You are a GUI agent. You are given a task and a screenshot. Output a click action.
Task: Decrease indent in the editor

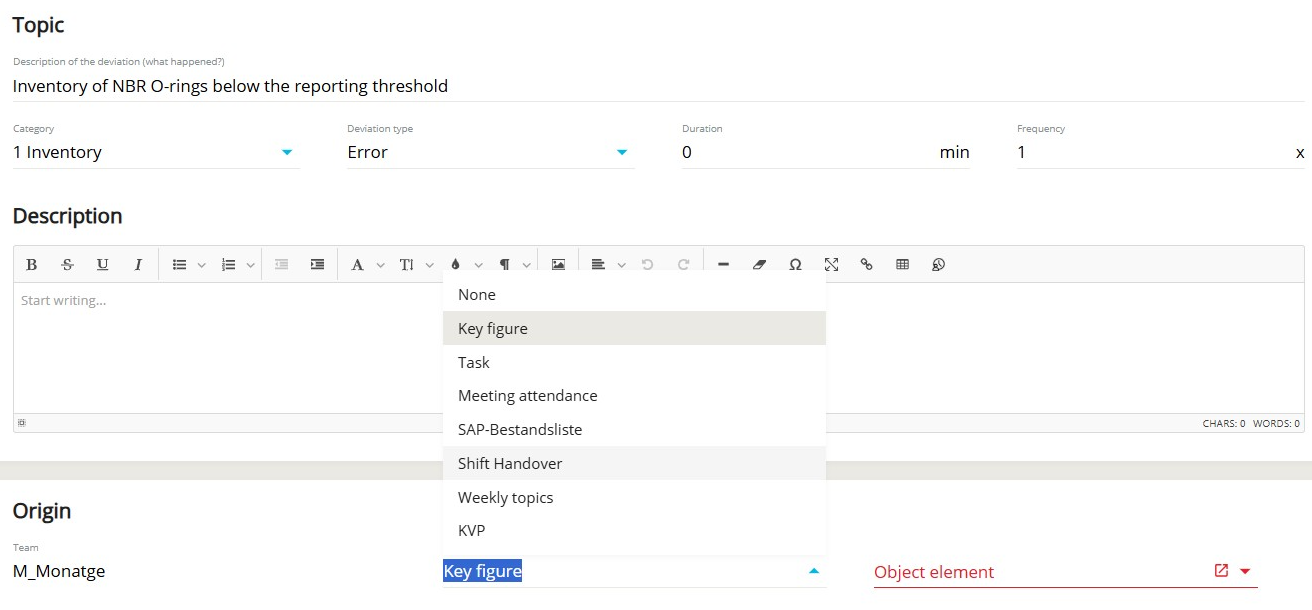(282, 265)
